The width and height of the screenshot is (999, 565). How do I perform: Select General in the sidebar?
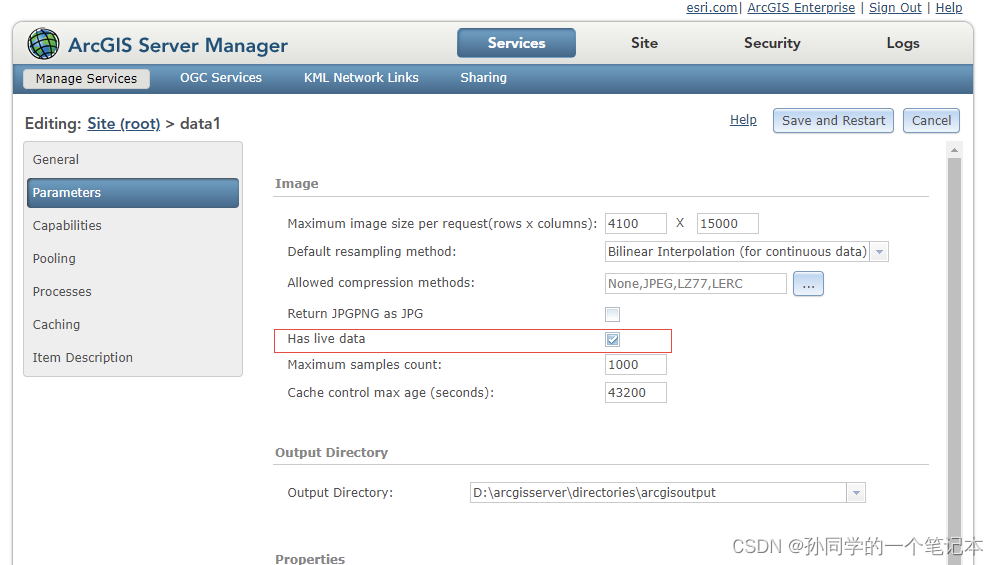[133, 159]
